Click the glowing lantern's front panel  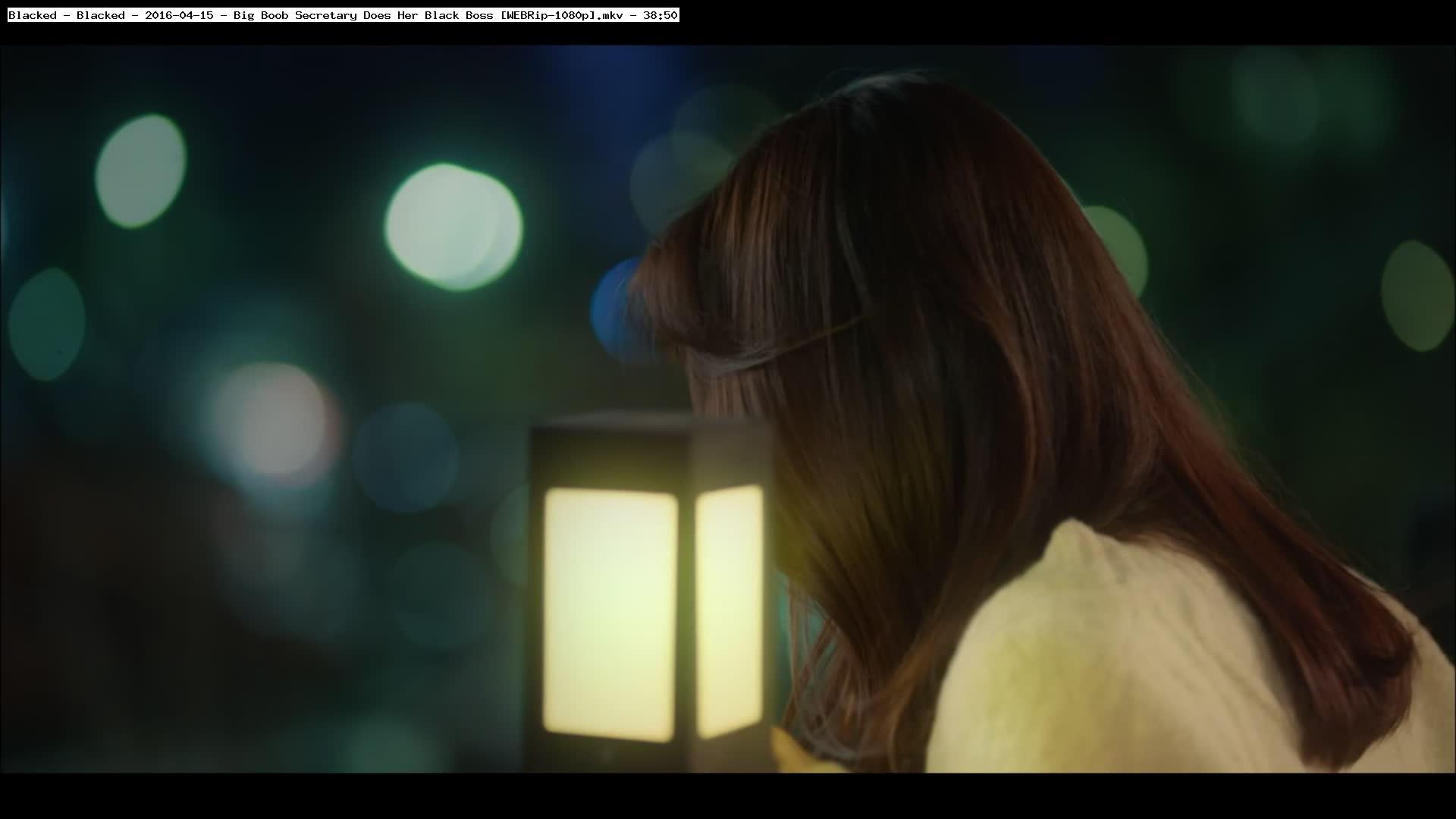[x=609, y=614]
